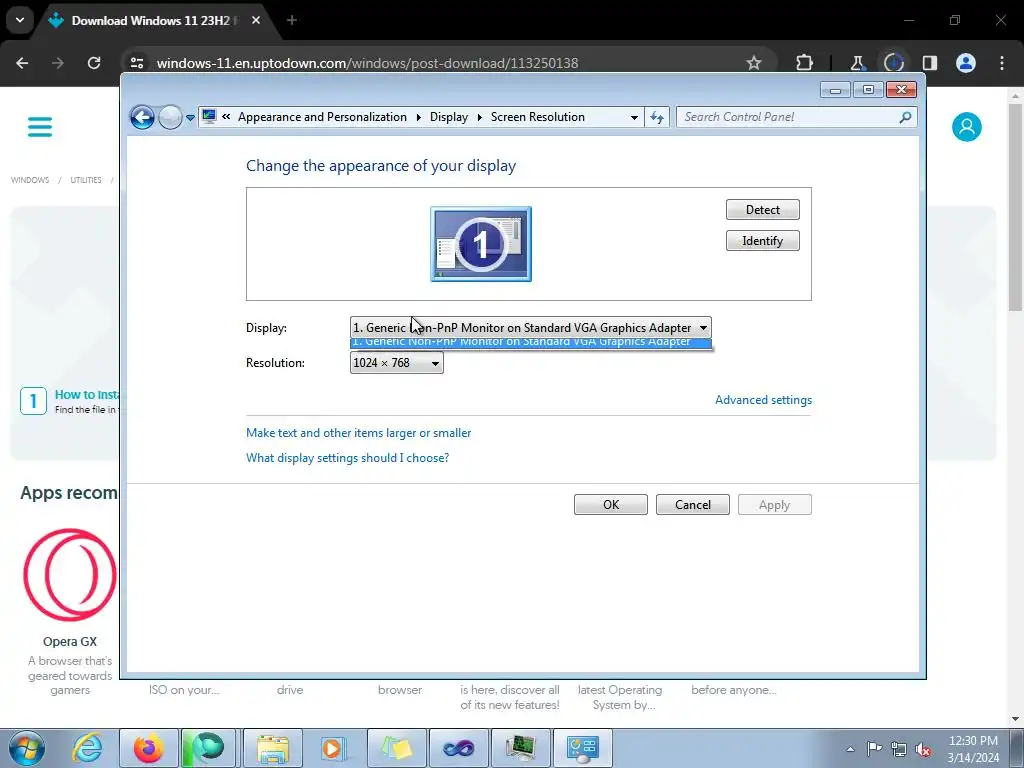The image size is (1024, 768).
Task: Open the Chrome tab search dropdown
Action: 20,20
